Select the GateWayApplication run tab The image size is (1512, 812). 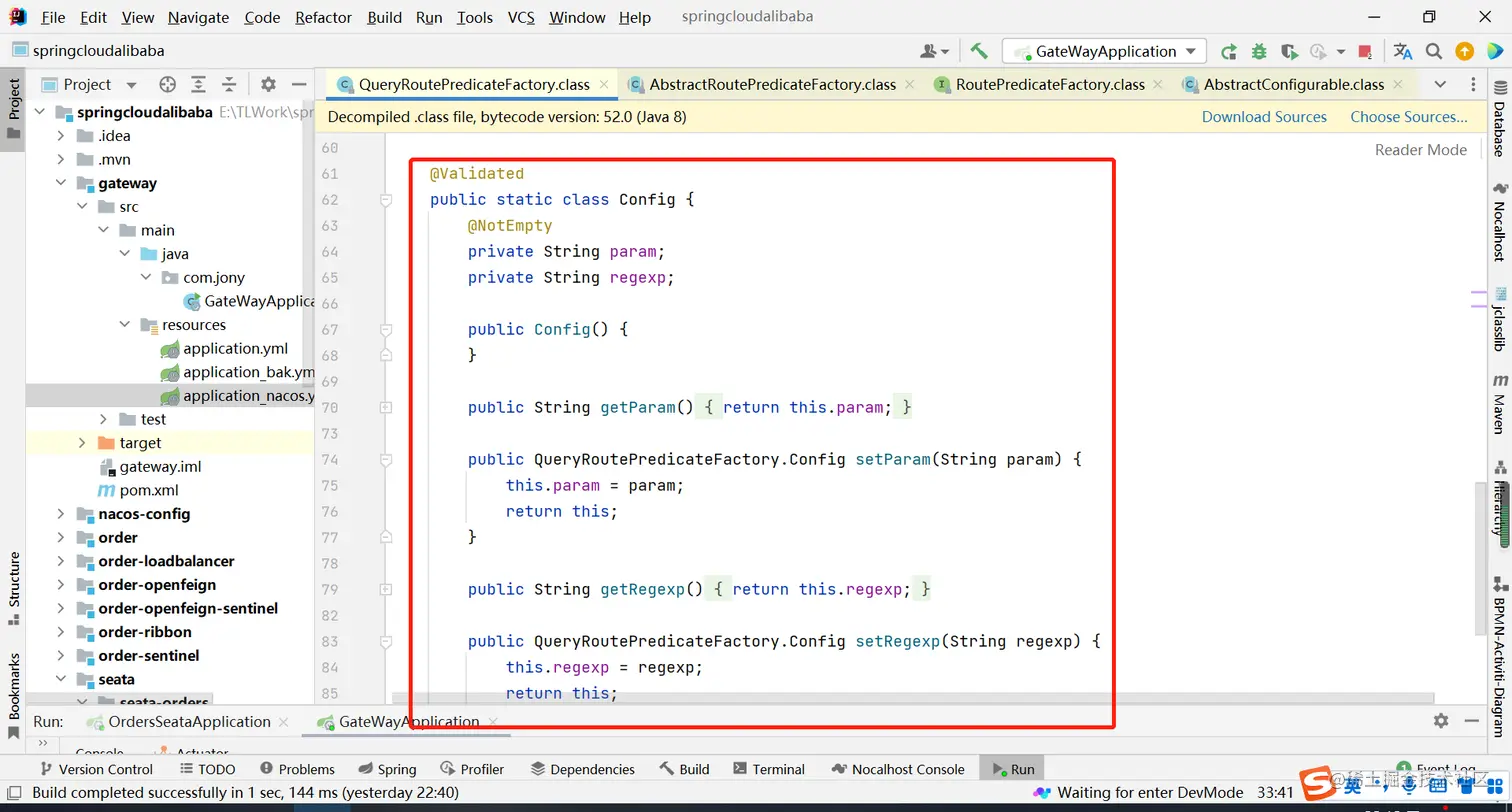[409, 721]
